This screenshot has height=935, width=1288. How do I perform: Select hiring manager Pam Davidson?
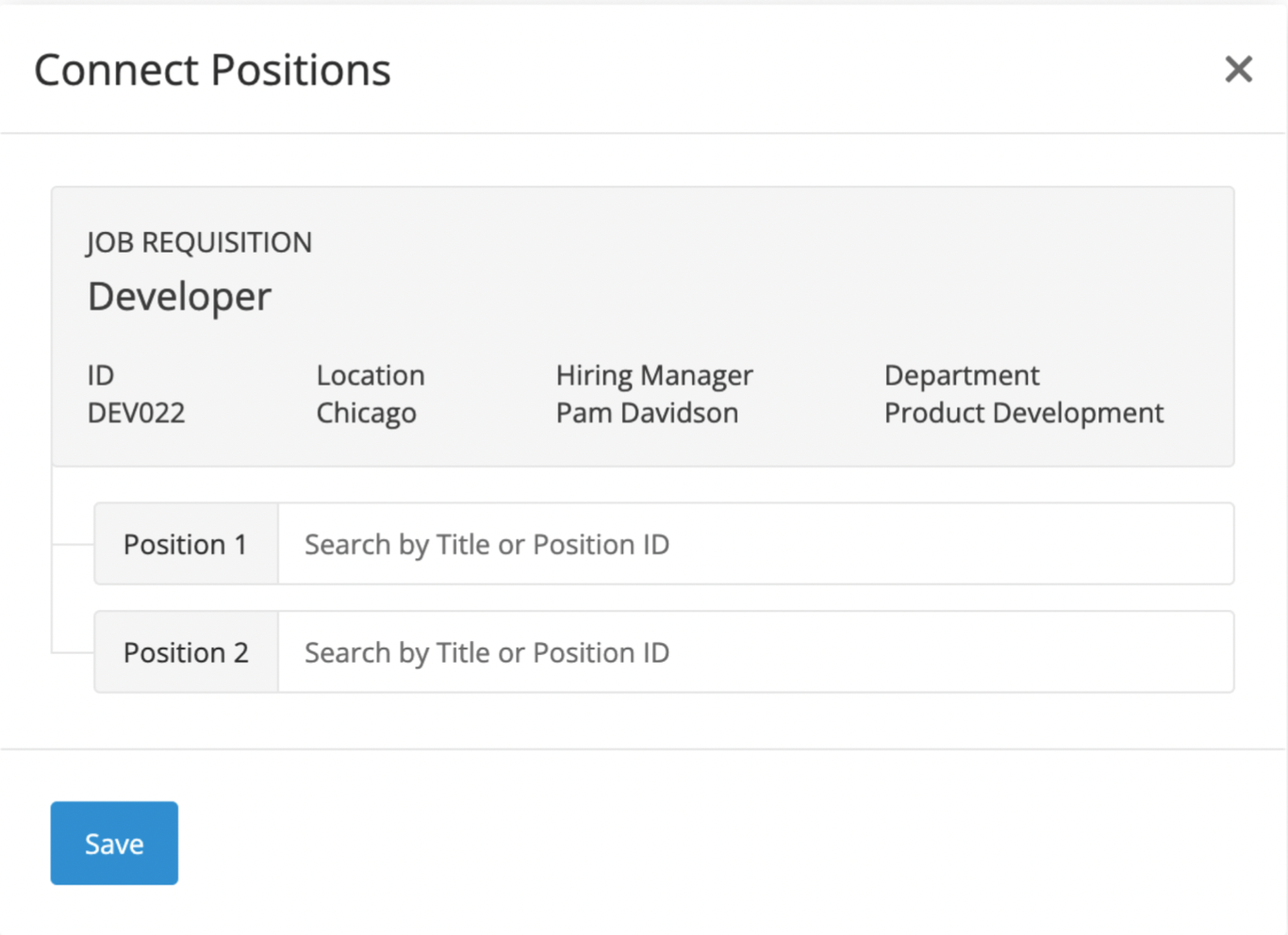pos(647,413)
